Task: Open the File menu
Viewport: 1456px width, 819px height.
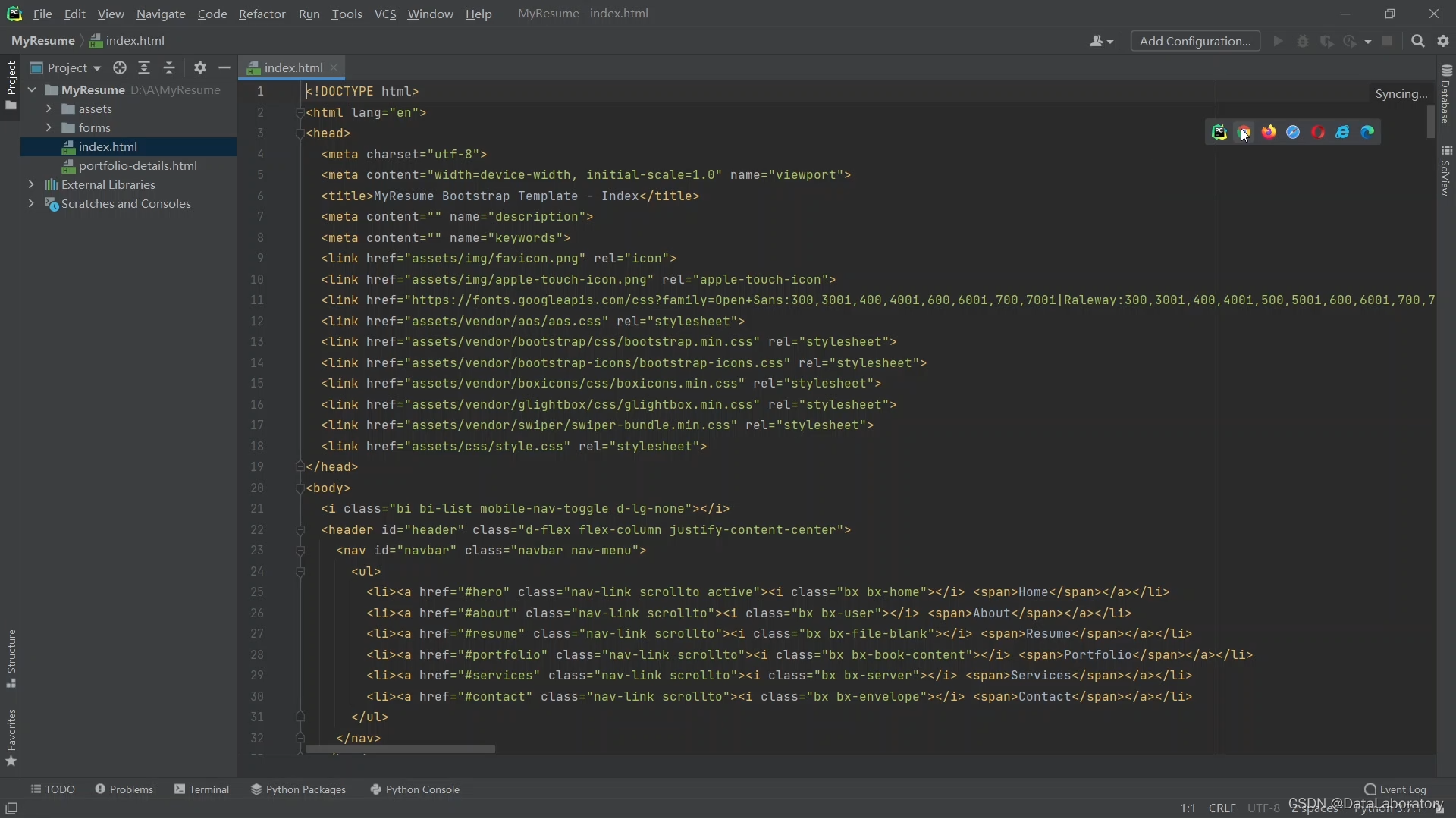Action: [x=42, y=14]
